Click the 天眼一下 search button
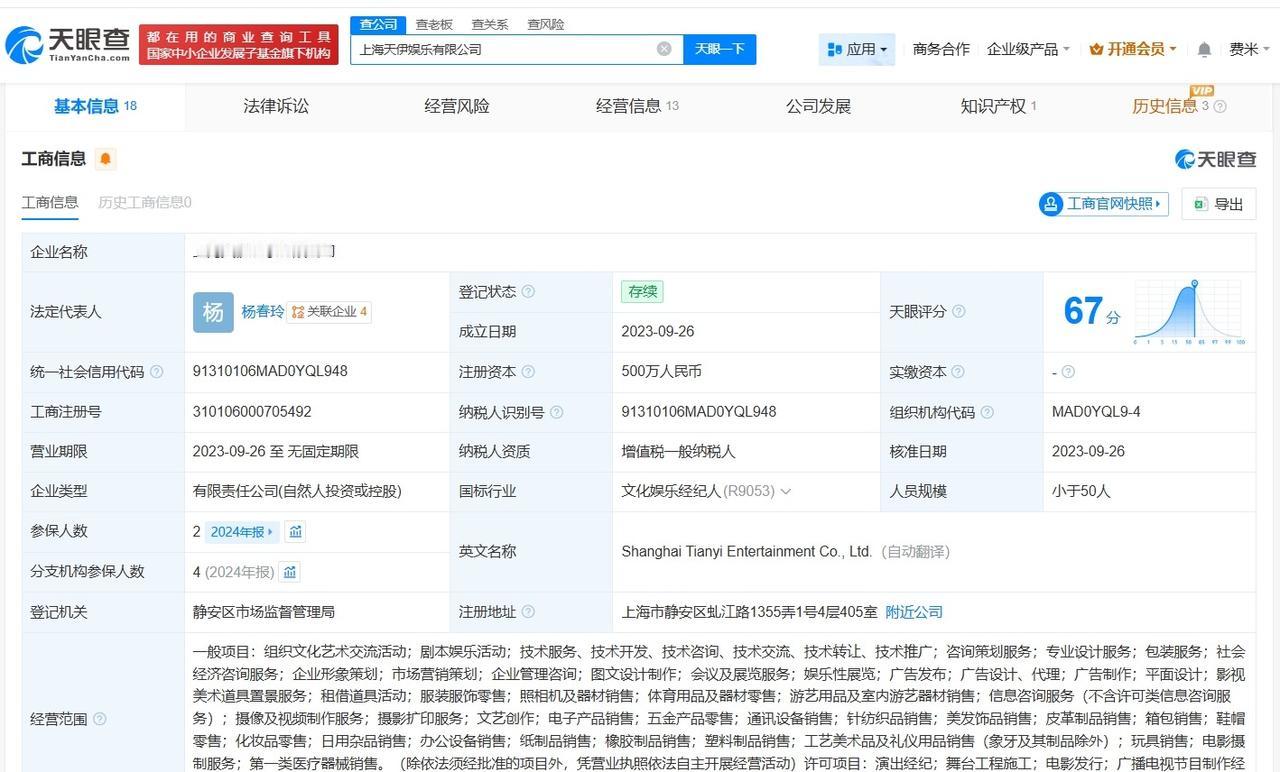Viewport: 1280px width, 772px height. [722, 48]
